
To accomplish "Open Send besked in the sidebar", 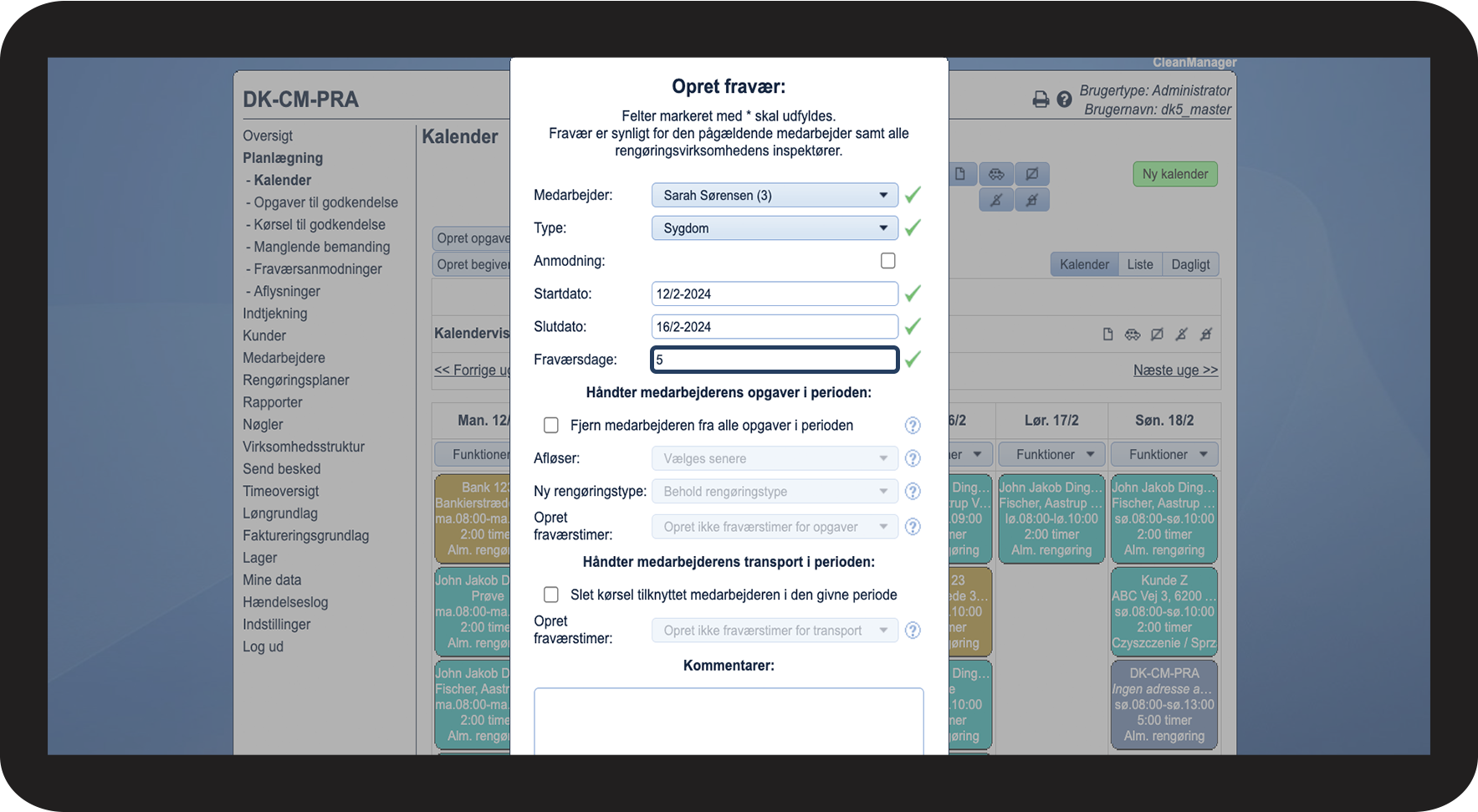I will pyautogui.click(x=282, y=469).
